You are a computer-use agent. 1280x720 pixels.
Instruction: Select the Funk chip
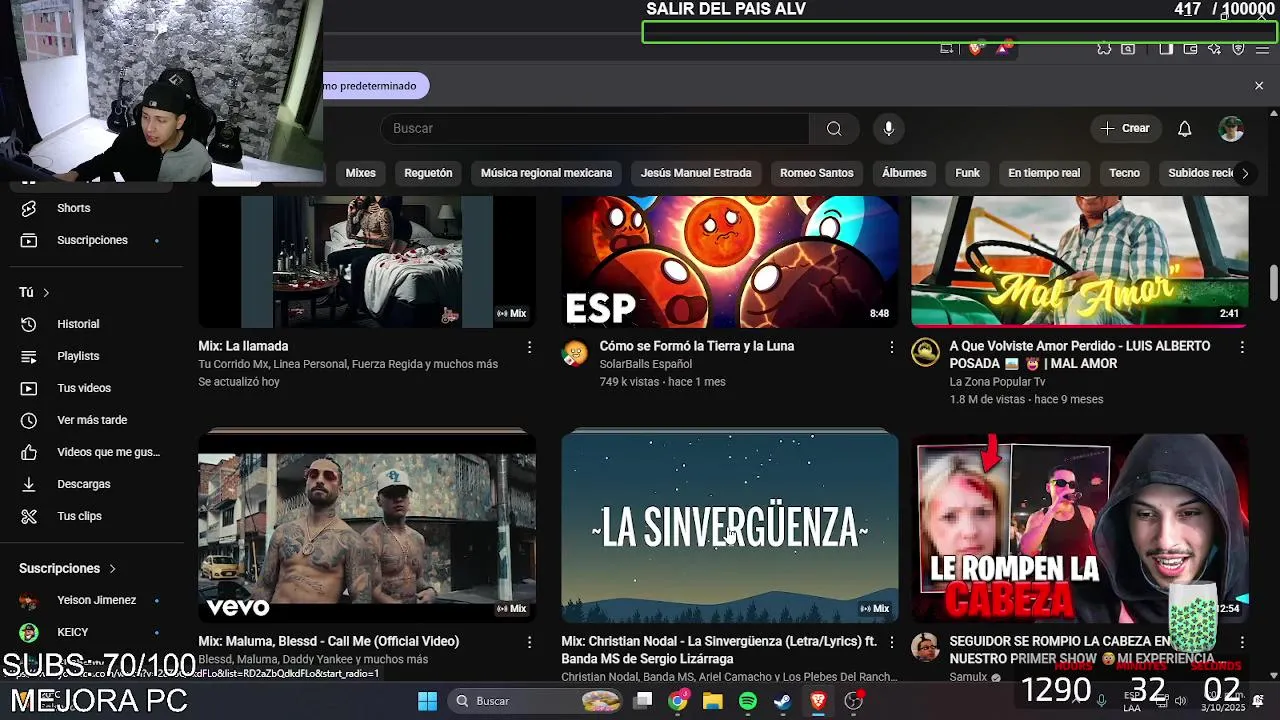[x=967, y=173]
